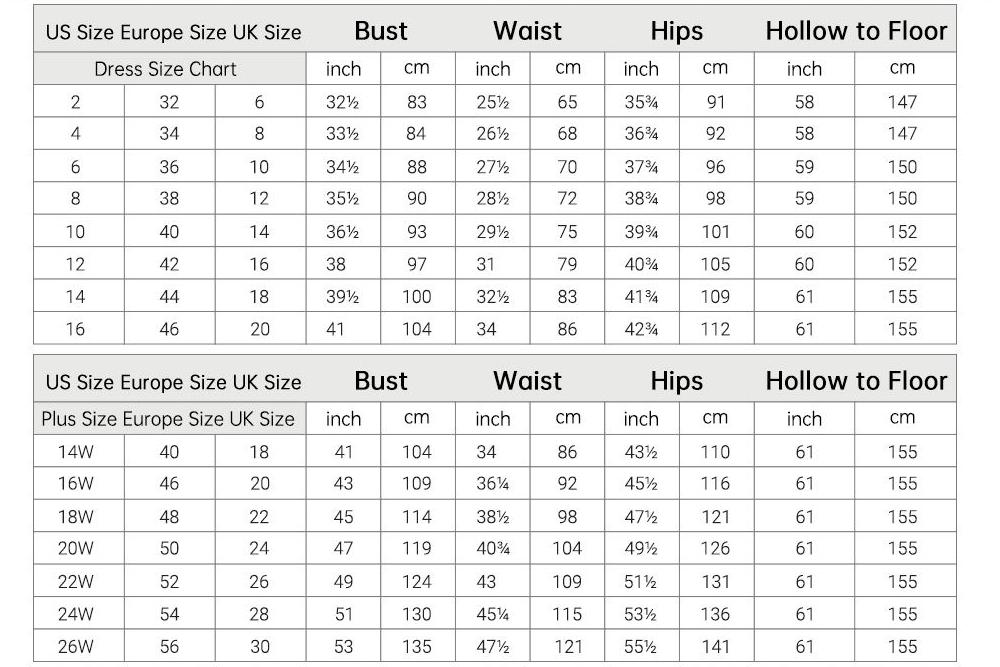Select the 141 cm hips value
Image resolution: width=1000 pixels, height=667 pixels.
click(715, 647)
